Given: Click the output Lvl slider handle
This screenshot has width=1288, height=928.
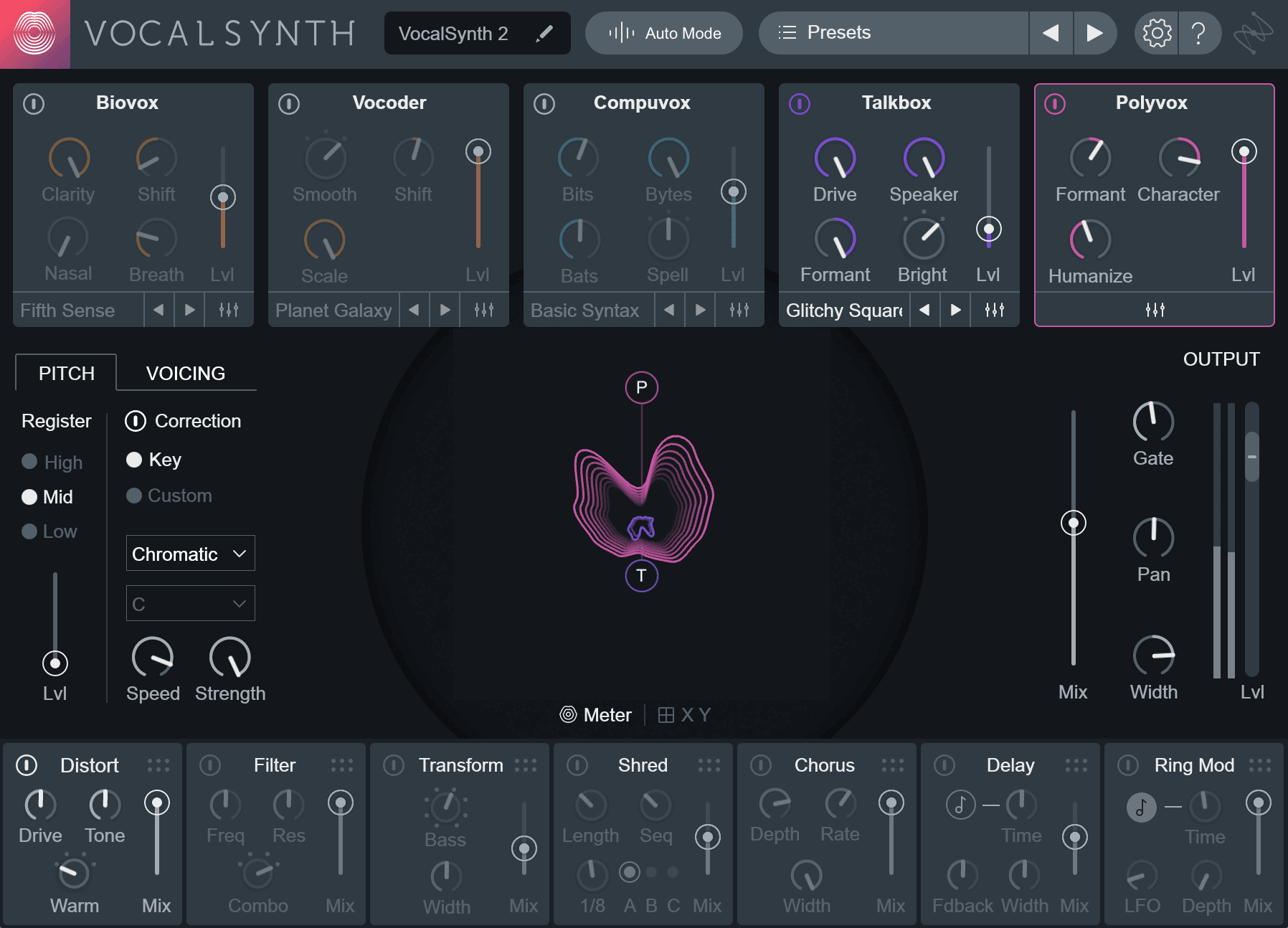Looking at the screenshot, I should pos(1252,456).
